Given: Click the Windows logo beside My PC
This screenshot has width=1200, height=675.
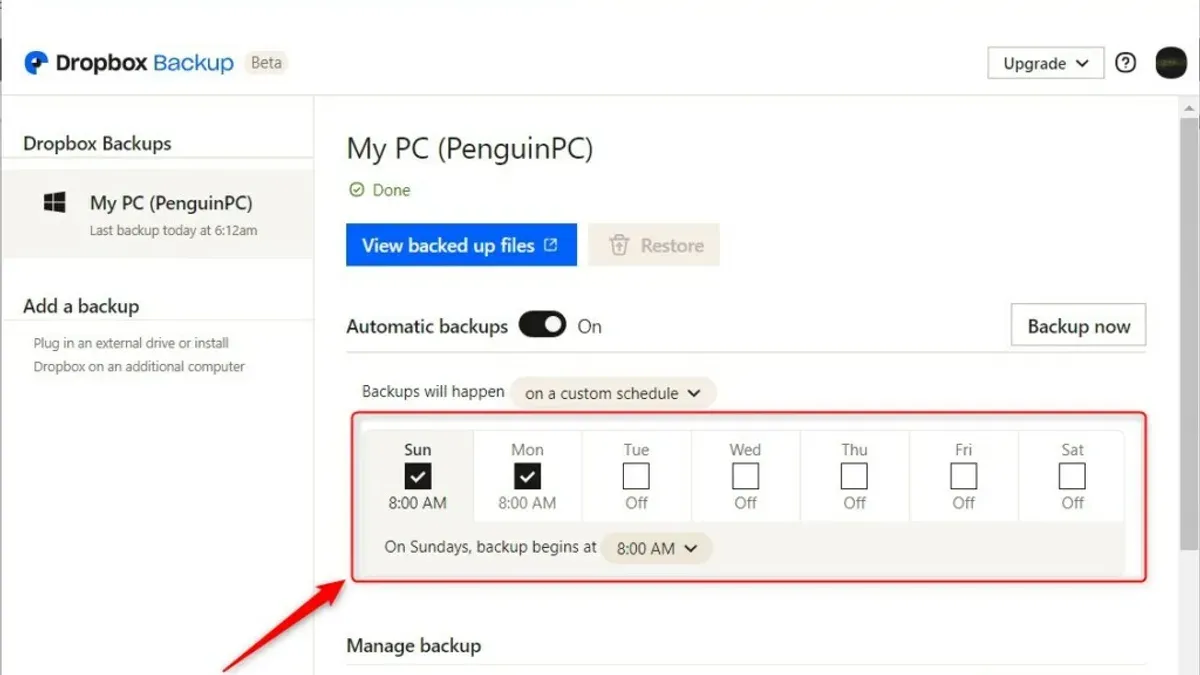Looking at the screenshot, I should tap(54, 203).
